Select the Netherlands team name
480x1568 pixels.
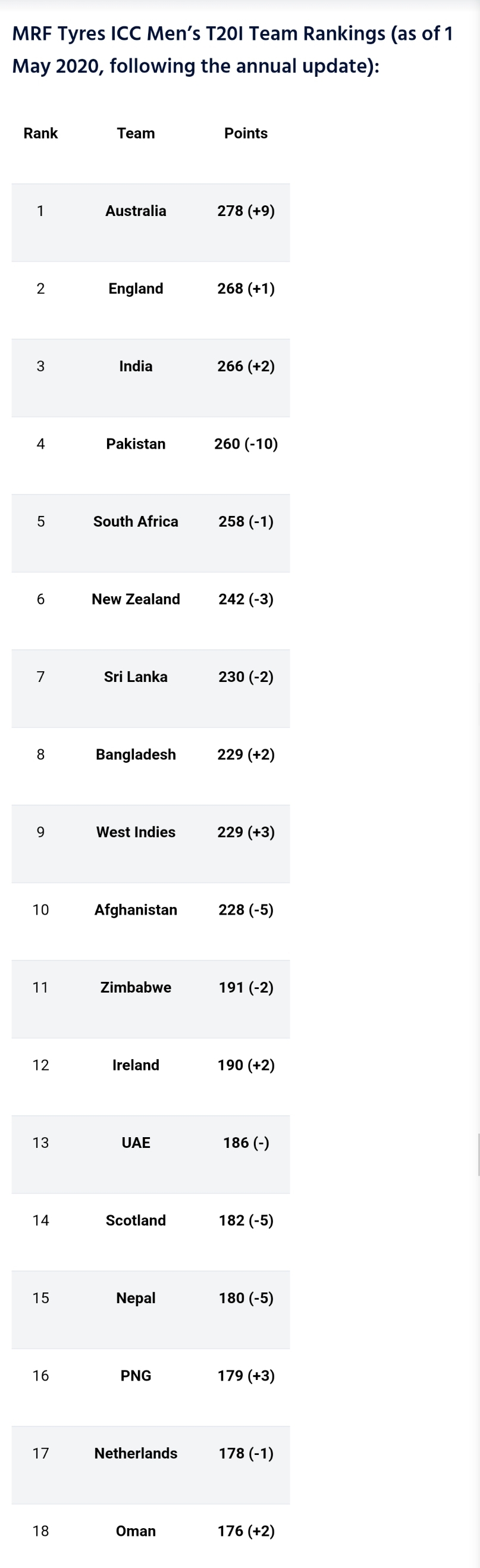coord(136,1453)
